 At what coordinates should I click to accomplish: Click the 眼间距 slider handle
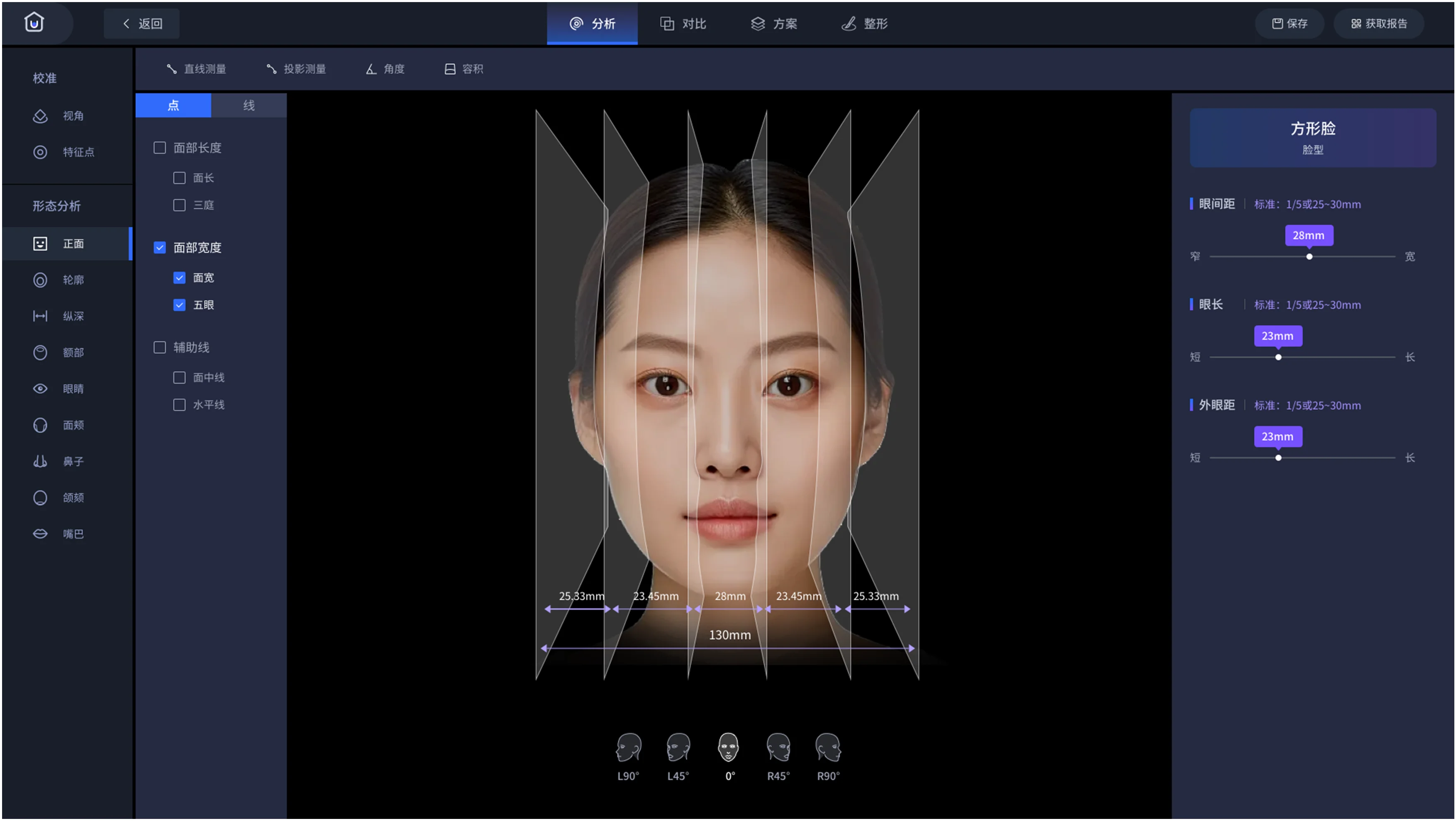[x=1309, y=257]
